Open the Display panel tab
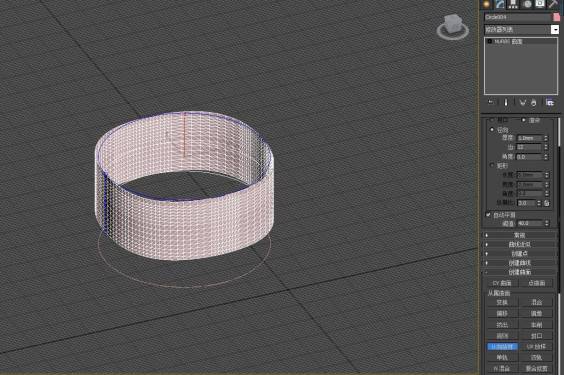The width and height of the screenshot is (564, 375). (540, 4)
